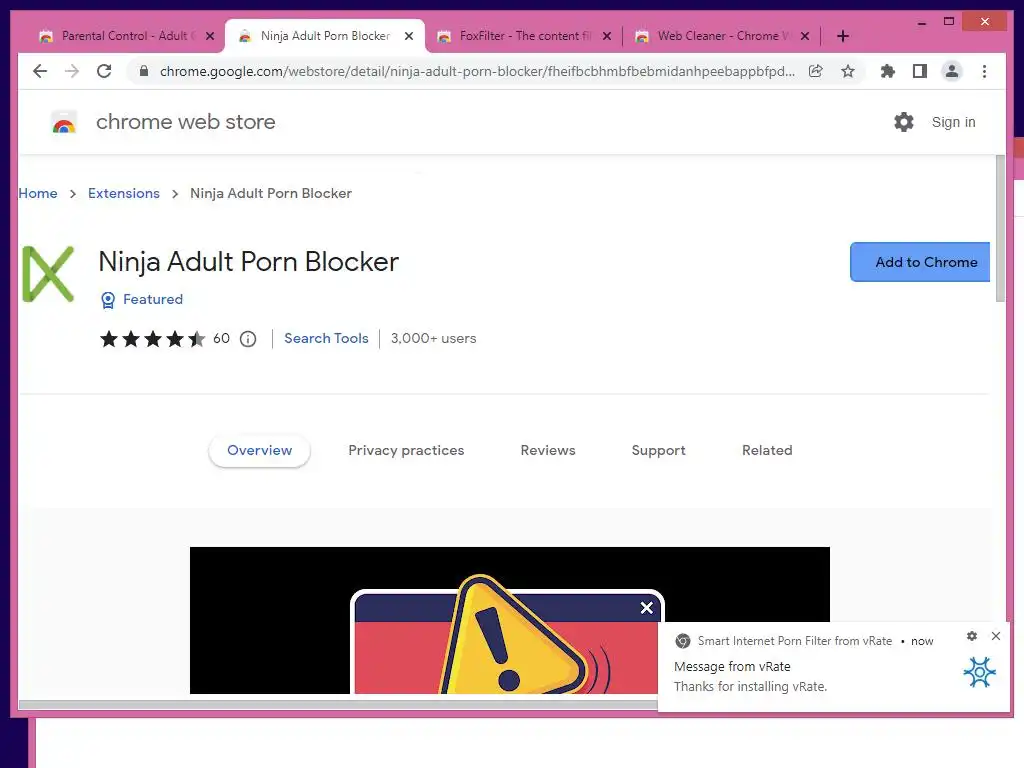This screenshot has width=1024, height=768.
Task: Click Sign in
Action: pyautogui.click(x=953, y=122)
